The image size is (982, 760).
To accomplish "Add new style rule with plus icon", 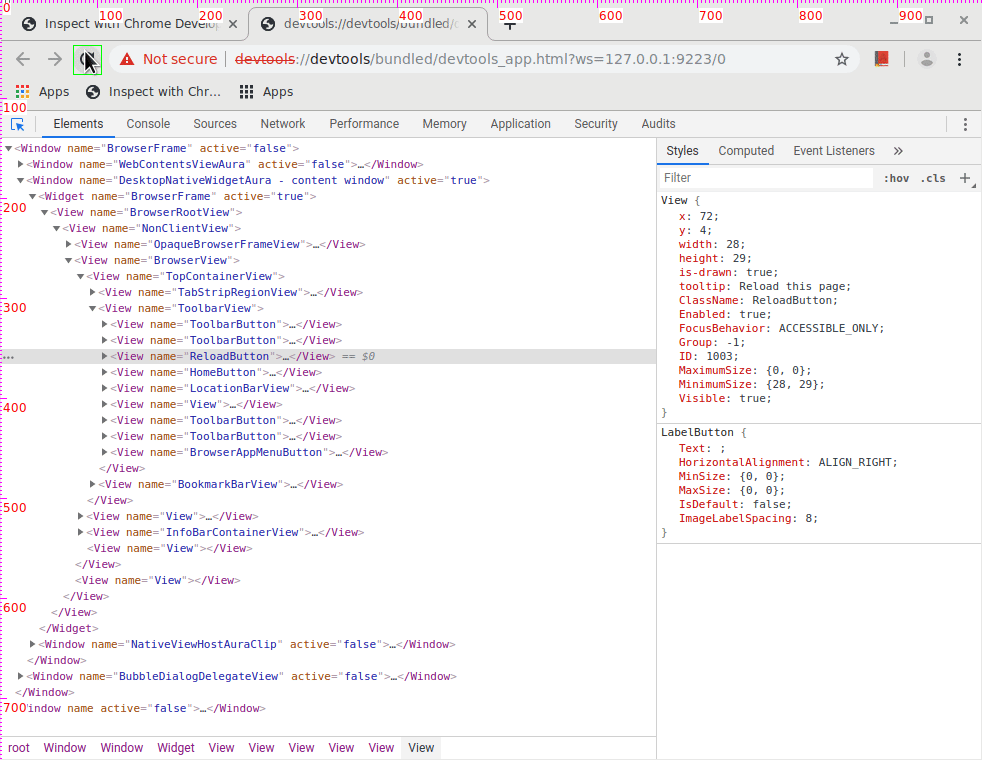I will tap(965, 178).
